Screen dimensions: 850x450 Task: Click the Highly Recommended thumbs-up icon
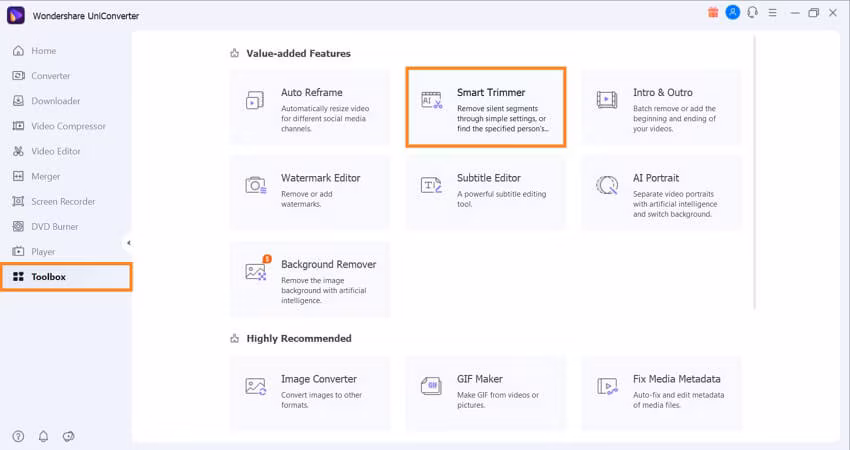click(x=234, y=338)
